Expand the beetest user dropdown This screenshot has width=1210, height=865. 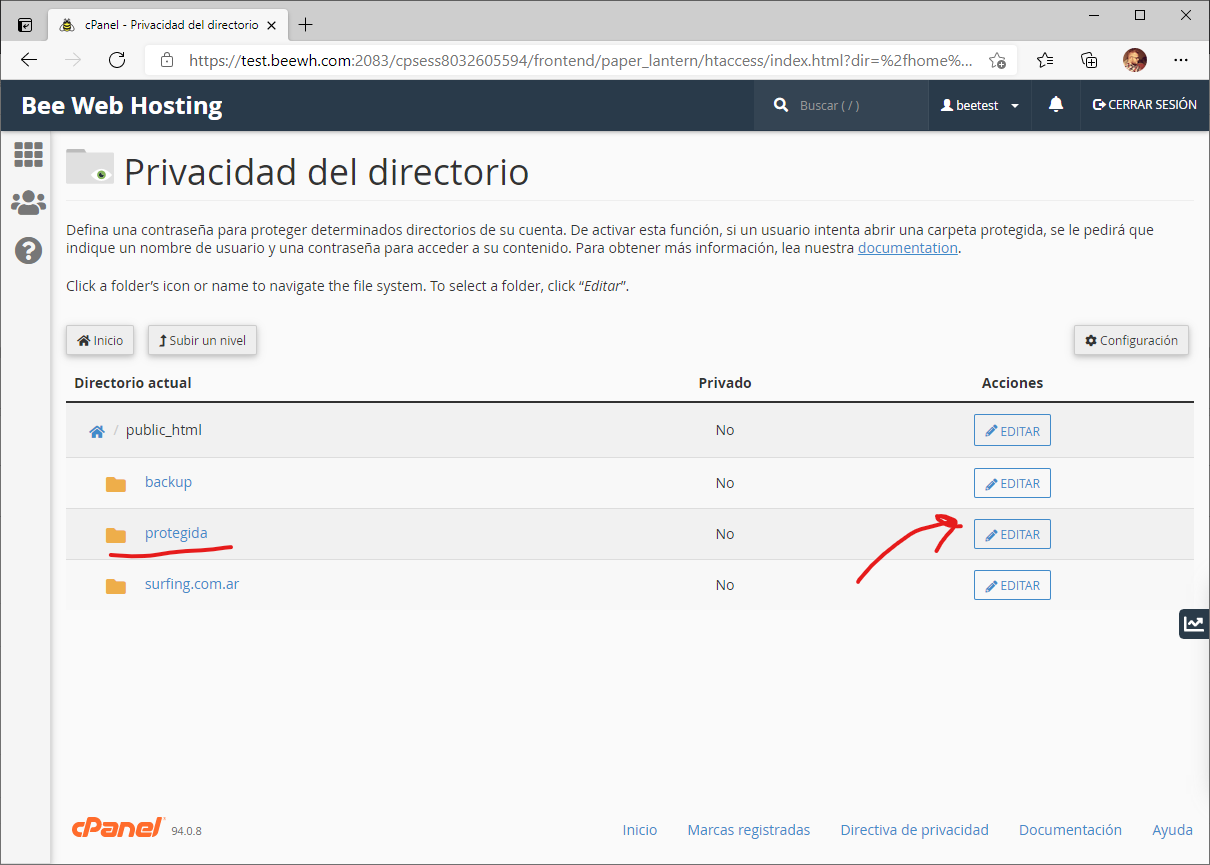tap(980, 105)
